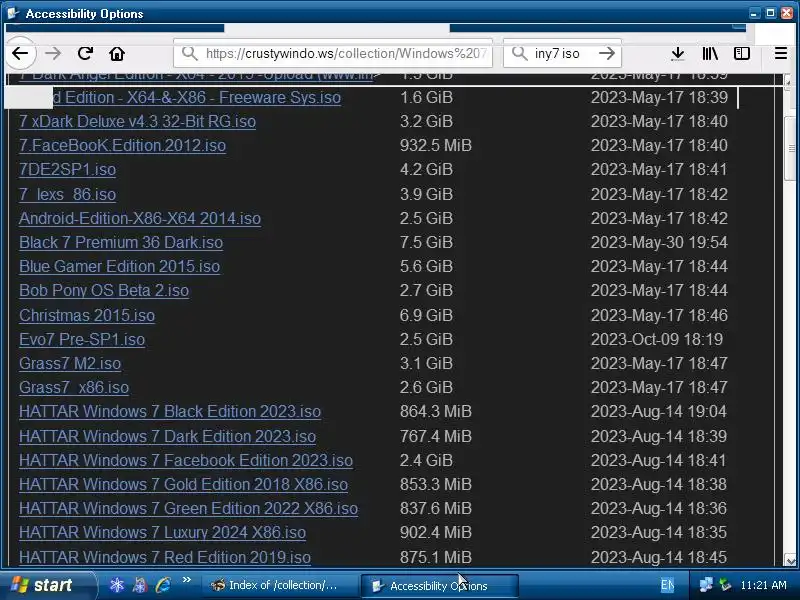Click the search box containing iny7 iso

[562, 53]
